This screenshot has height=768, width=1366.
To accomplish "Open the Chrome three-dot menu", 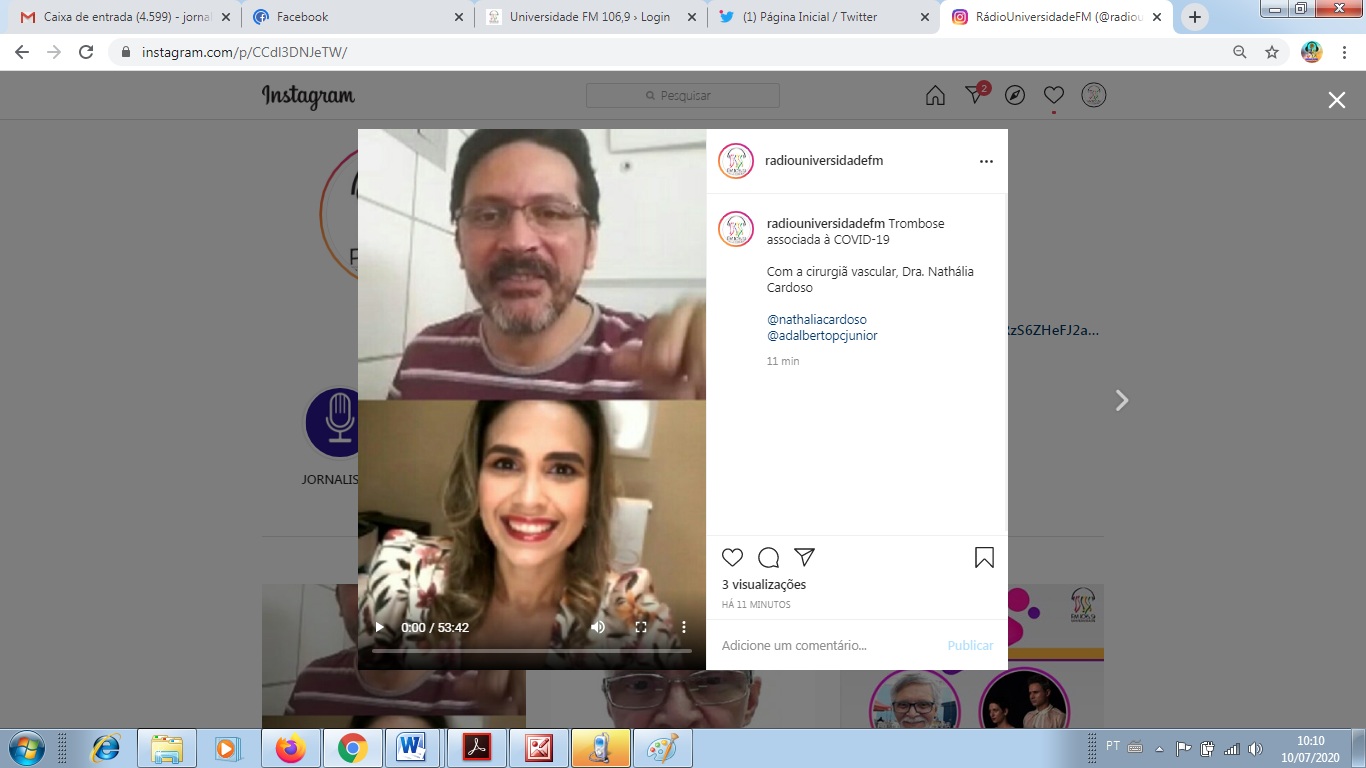I will click(x=1344, y=52).
